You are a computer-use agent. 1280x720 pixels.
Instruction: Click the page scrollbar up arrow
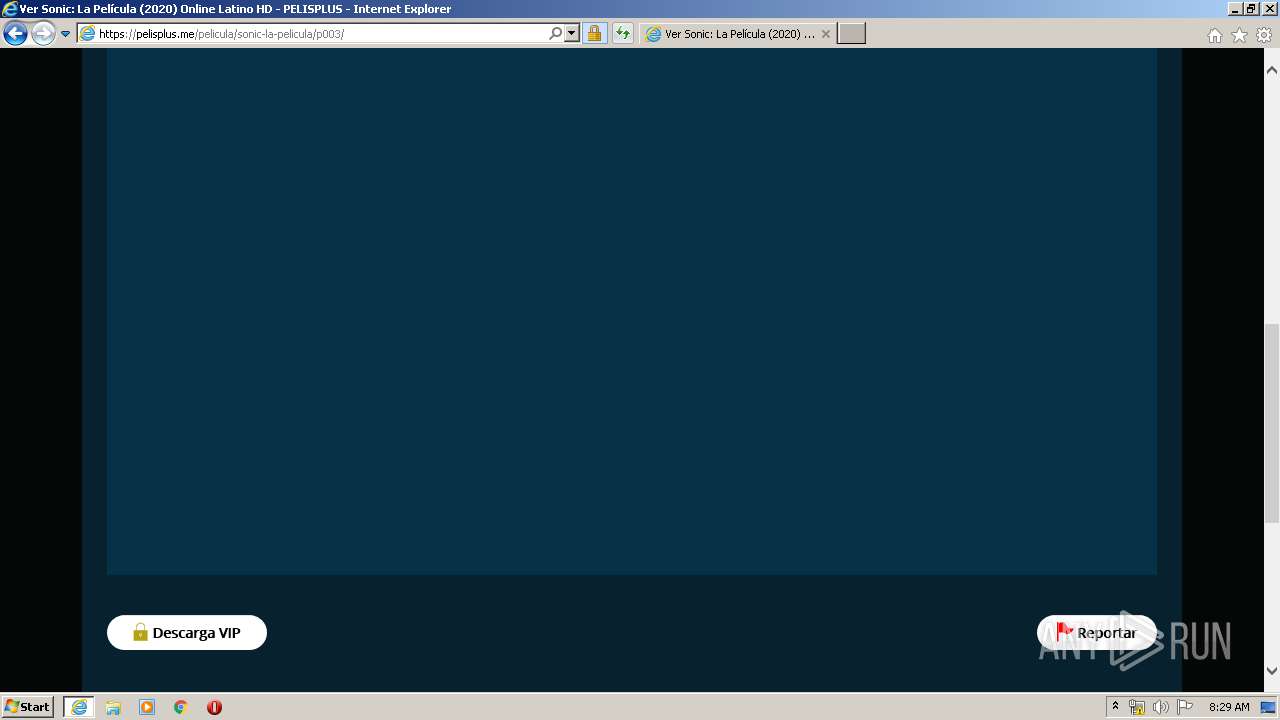pos(1272,71)
